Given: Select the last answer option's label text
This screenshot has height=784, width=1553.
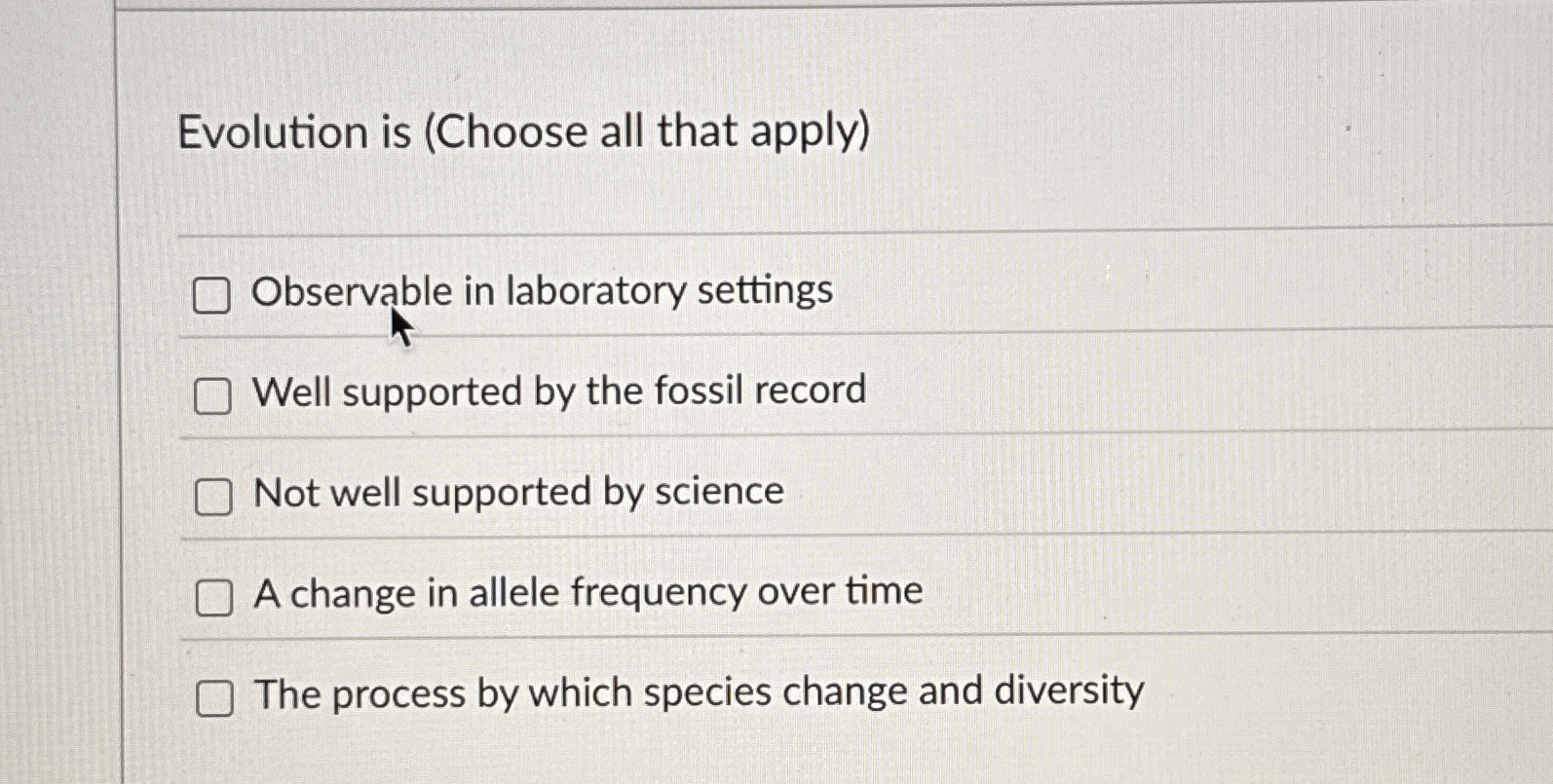Looking at the screenshot, I should [699, 692].
